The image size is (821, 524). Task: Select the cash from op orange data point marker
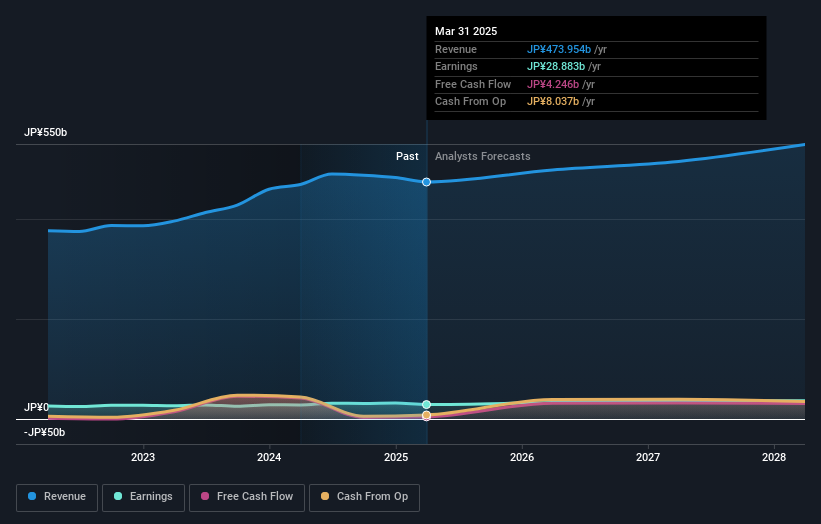[426, 415]
